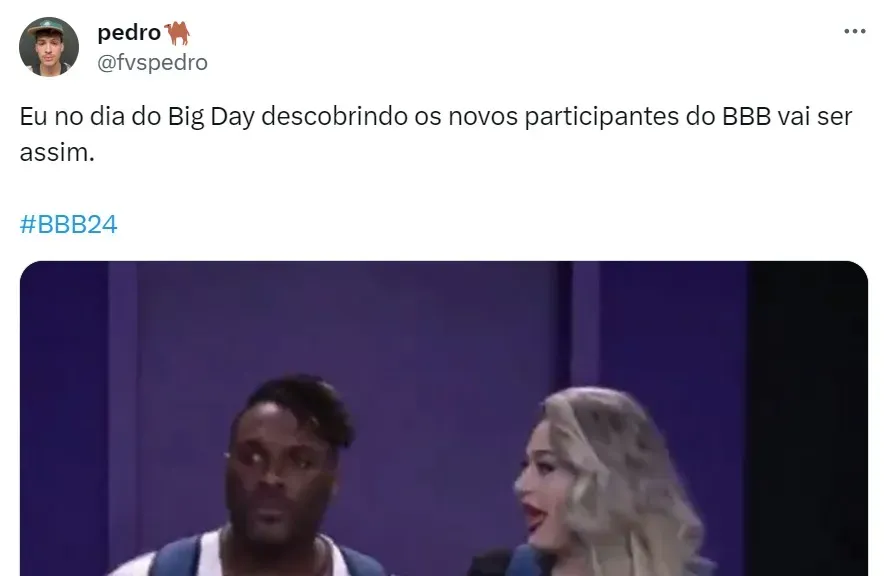The image size is (892, 576).
Task: Open pedro's profile picture avatar
Action: pyautogui.click(x=49, y=47)
